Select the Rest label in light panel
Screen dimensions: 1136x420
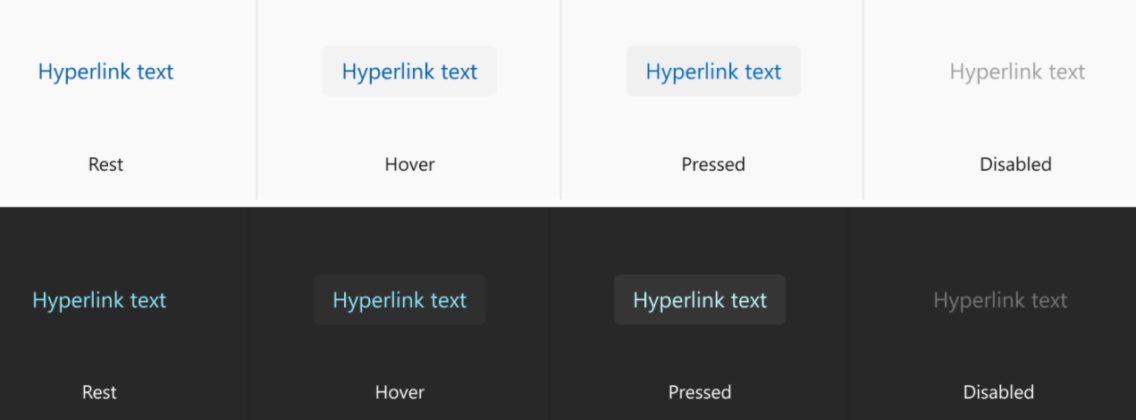106,164
